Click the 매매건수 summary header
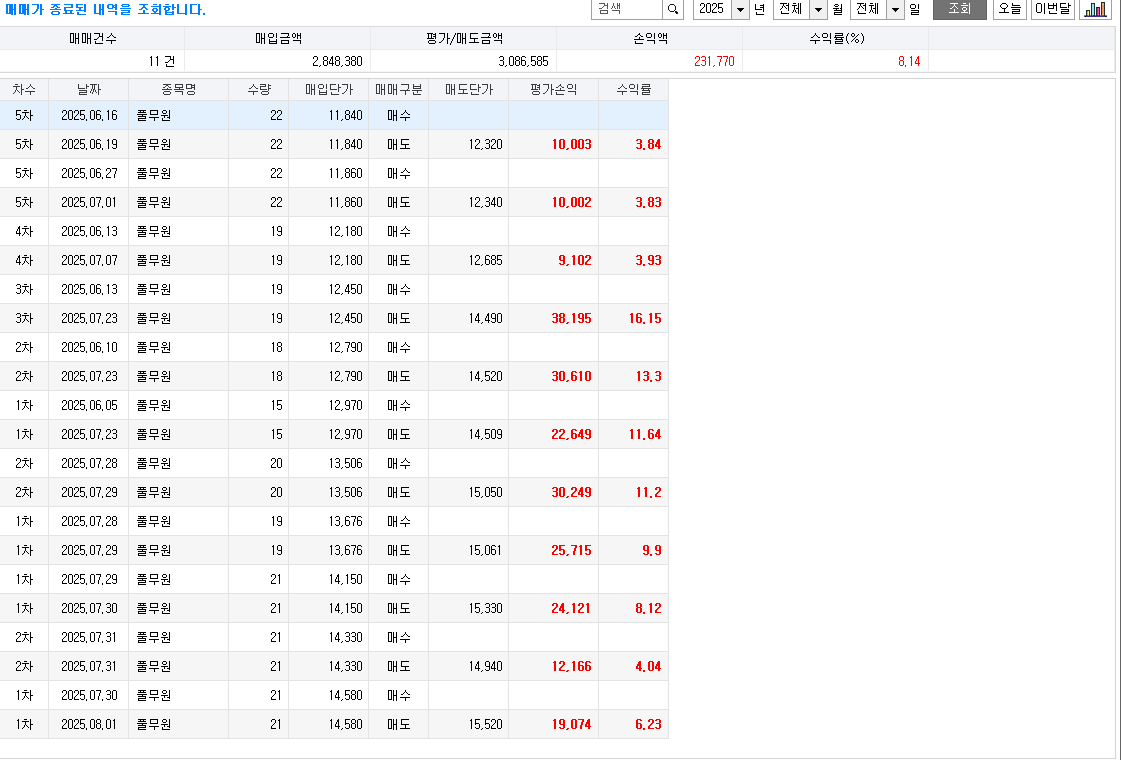 tap(93, 39)
